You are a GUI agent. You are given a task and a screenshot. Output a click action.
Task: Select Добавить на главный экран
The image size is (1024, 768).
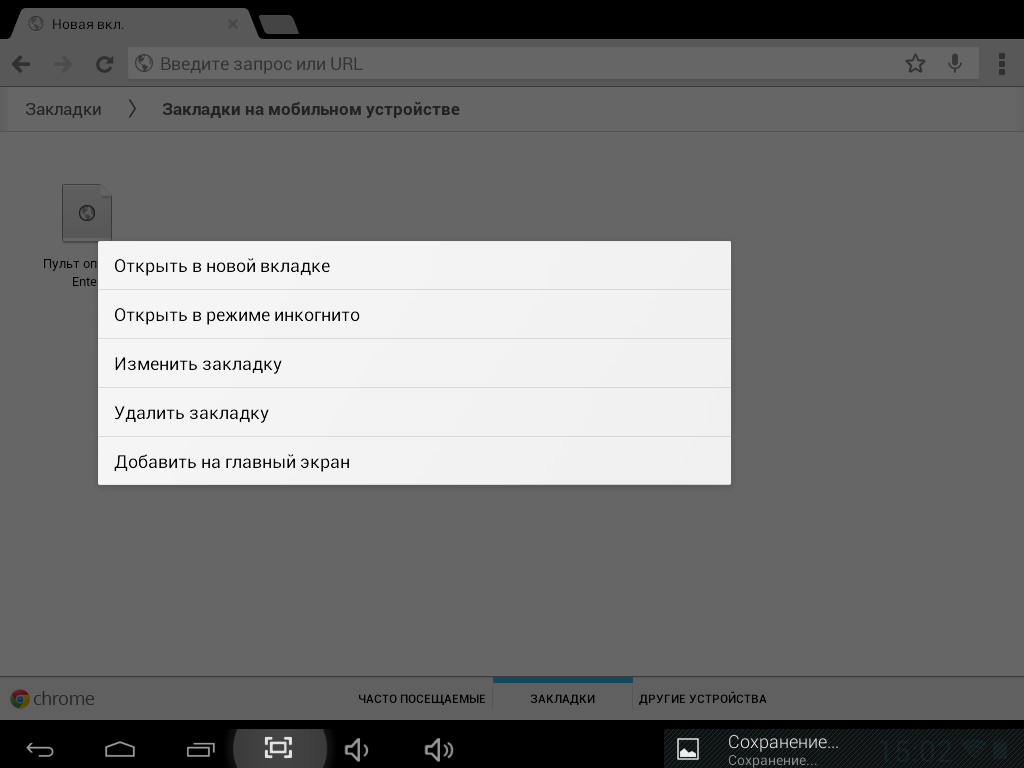tap(414, 462)
